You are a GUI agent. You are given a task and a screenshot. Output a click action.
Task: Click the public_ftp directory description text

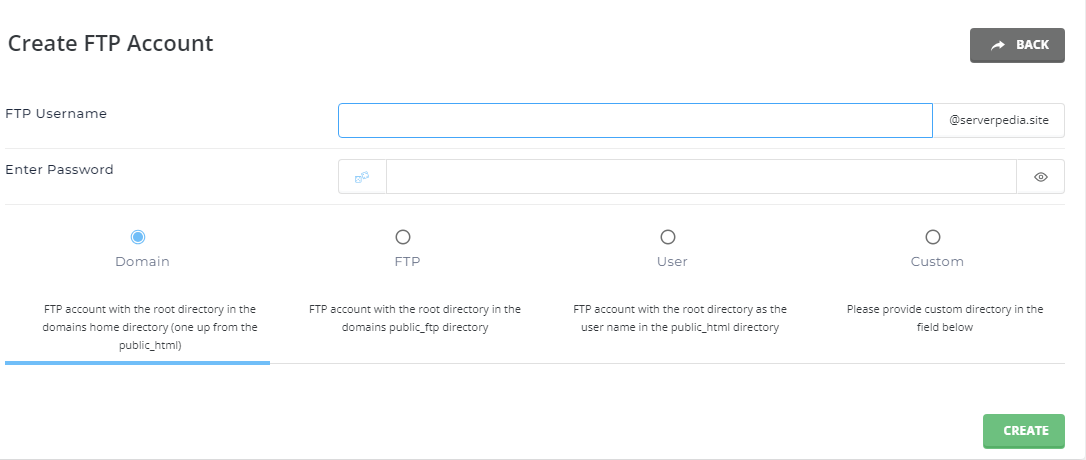414,318
